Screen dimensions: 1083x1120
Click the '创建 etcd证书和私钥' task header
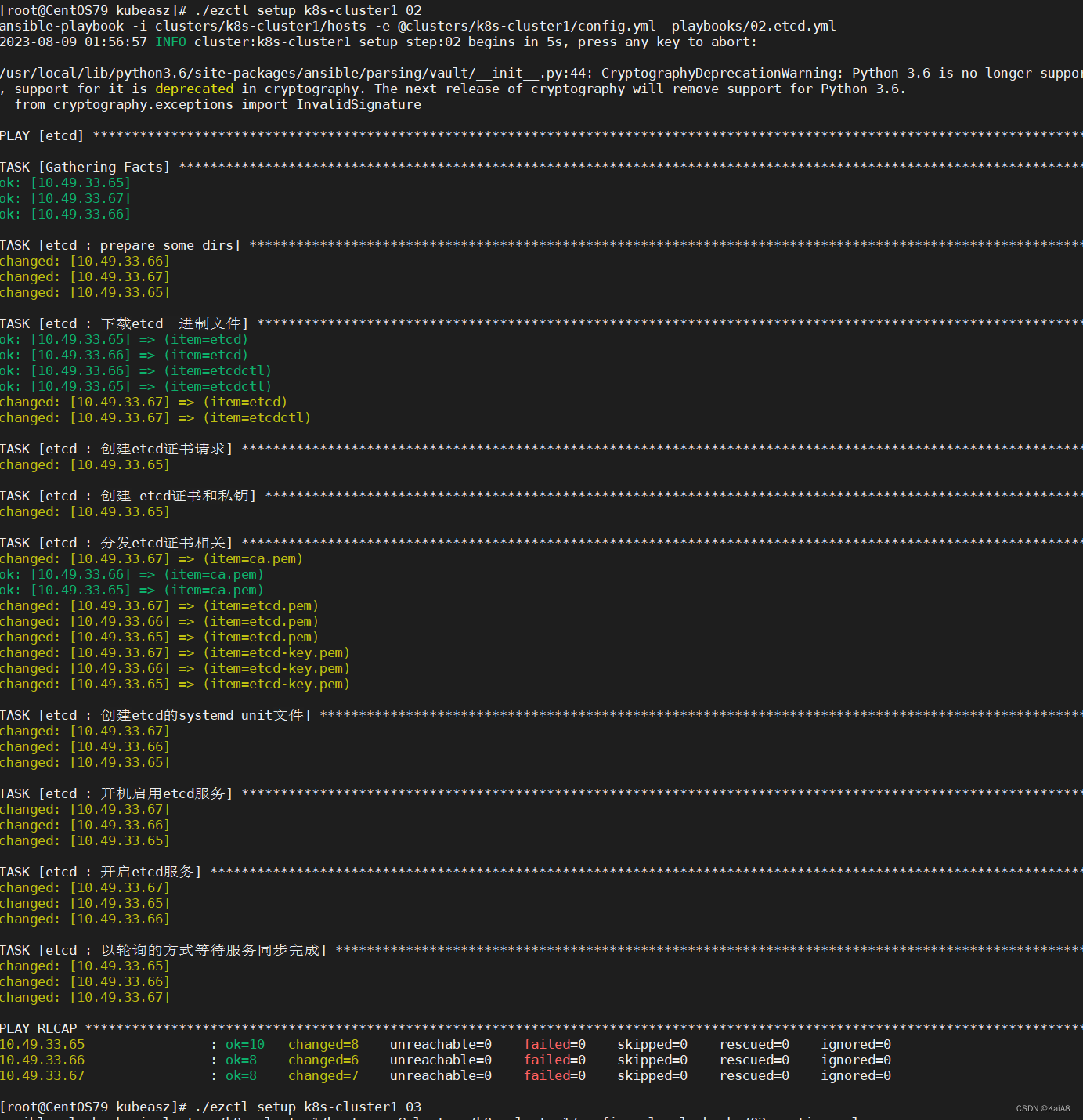128,496
